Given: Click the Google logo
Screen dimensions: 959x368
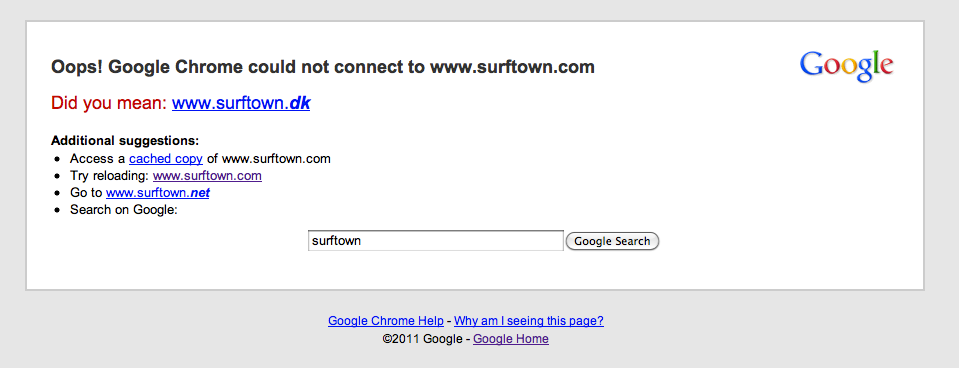Looking at the screenshot, I should point(846,67).
